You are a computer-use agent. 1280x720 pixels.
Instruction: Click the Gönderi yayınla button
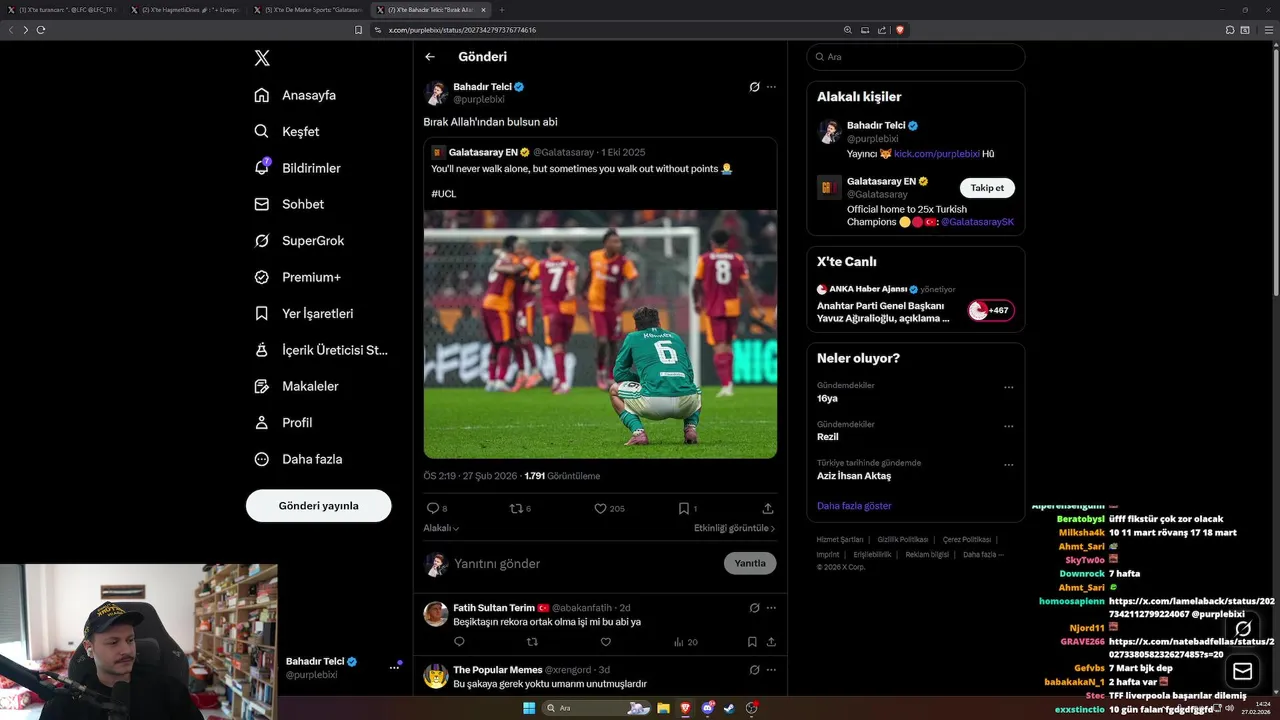(318, 506)
